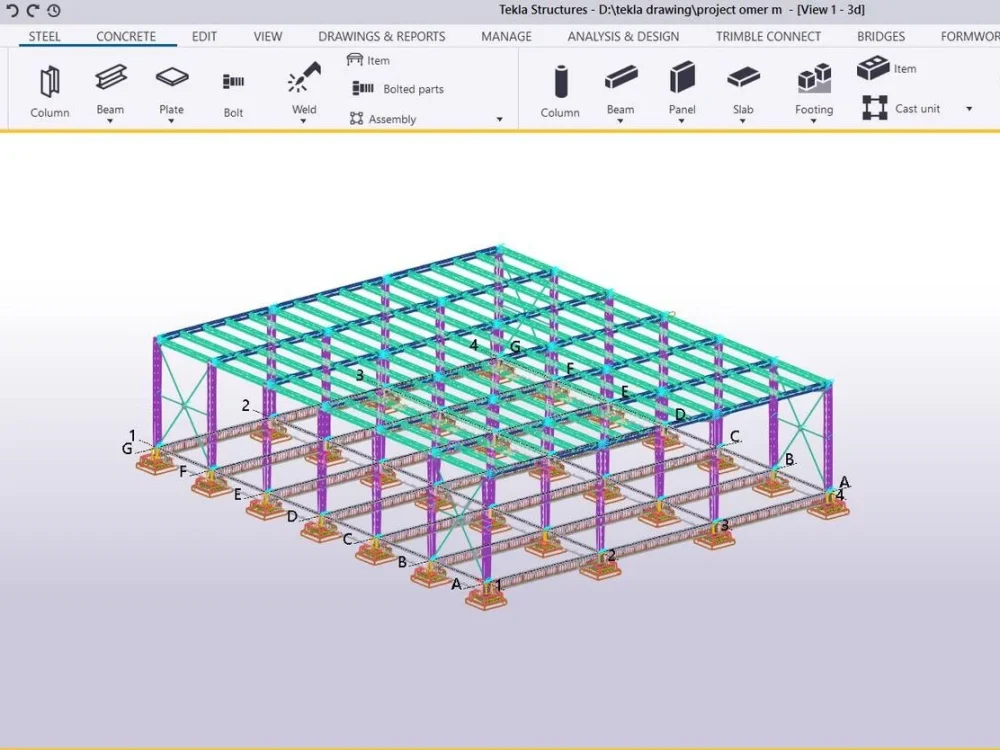Open the Footing dropdown options
This screenshot has height=750, width=1000.
813,122
